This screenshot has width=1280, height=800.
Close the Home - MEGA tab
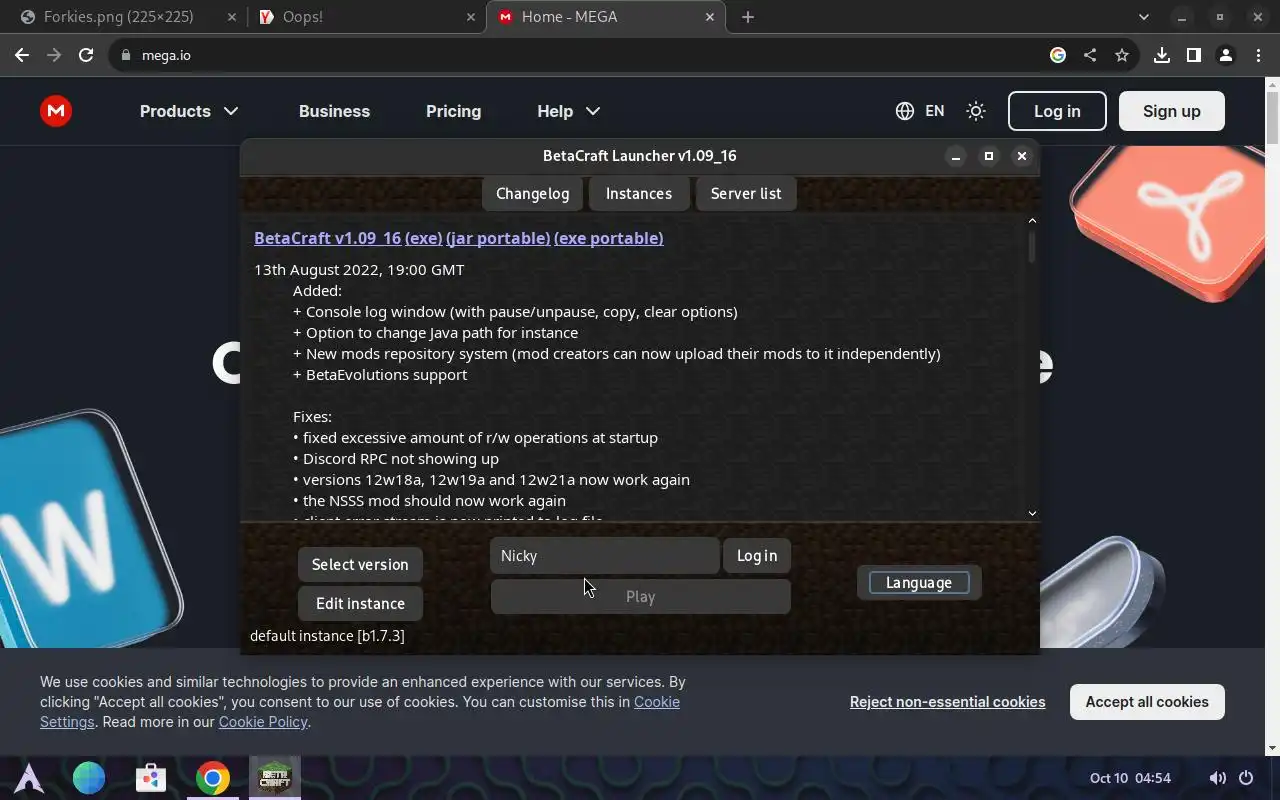[711, 17]
